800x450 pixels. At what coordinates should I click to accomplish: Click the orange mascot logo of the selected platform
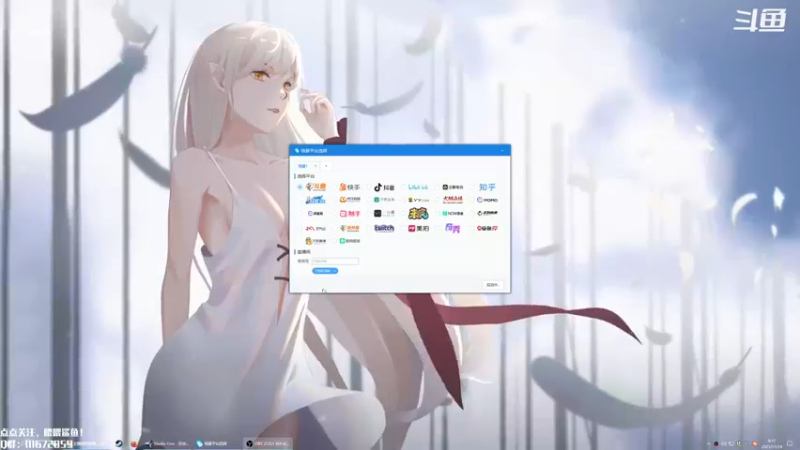[x=316, y=187]
